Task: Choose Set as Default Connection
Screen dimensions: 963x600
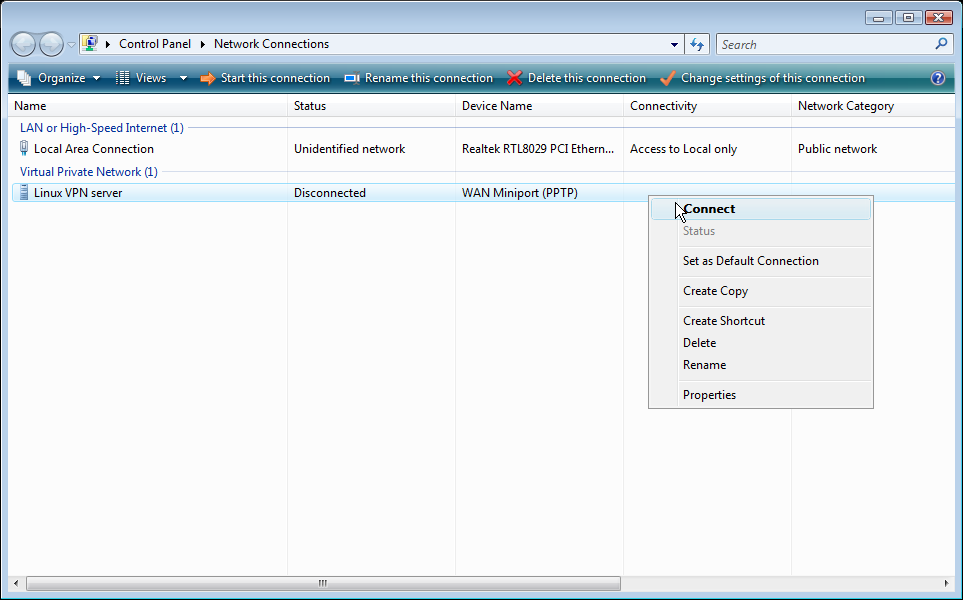Action: click(x=761, y=261)
